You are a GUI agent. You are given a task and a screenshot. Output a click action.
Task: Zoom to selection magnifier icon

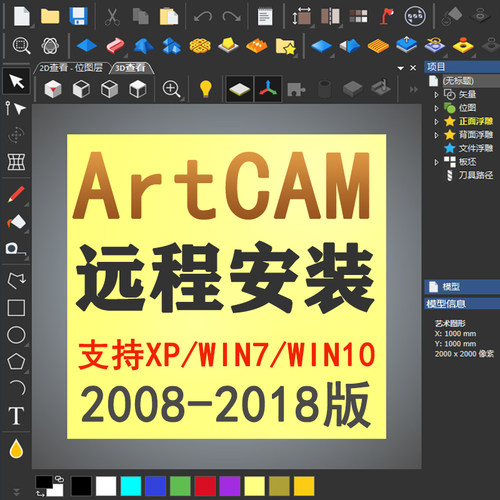click(21, 45)
